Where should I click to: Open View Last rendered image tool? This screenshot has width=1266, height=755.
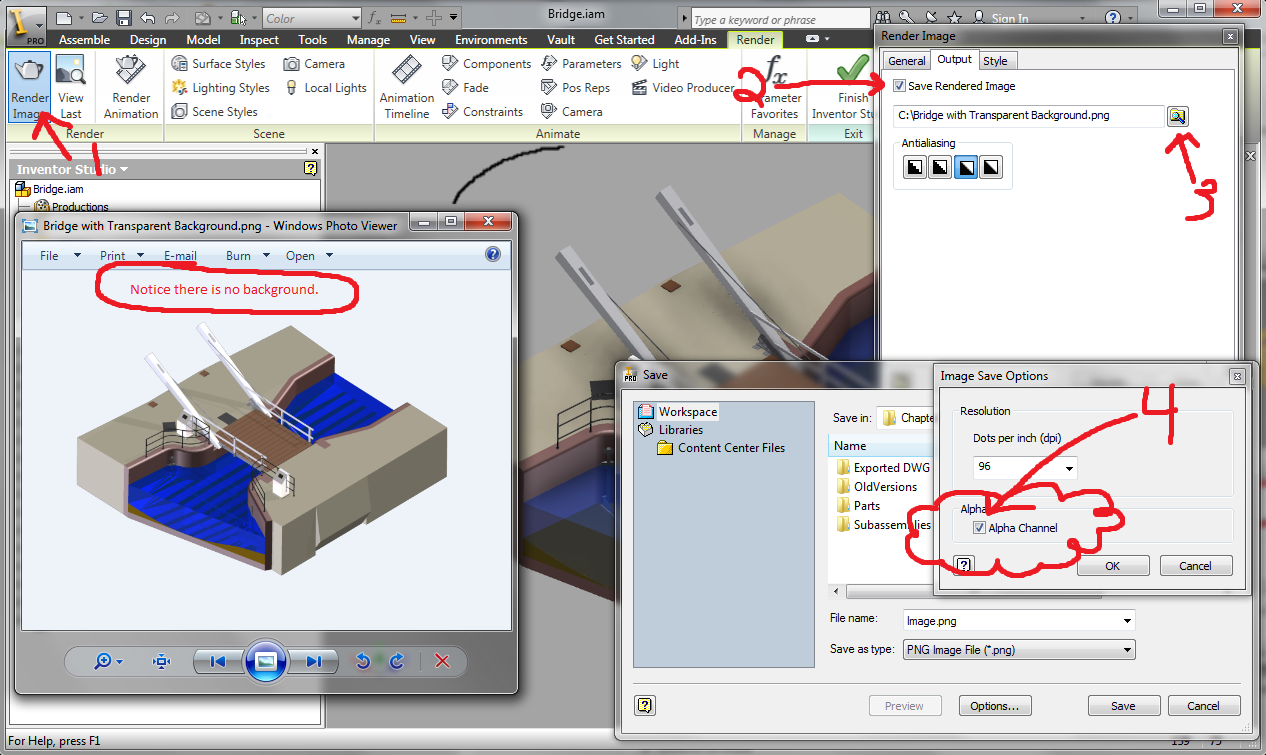point(71,87)
